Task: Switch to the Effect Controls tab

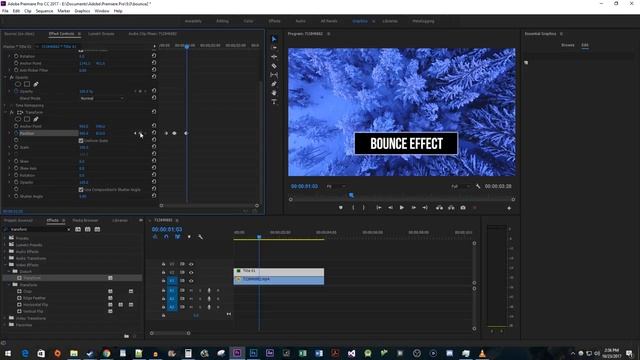Action: tap(61, 34)
